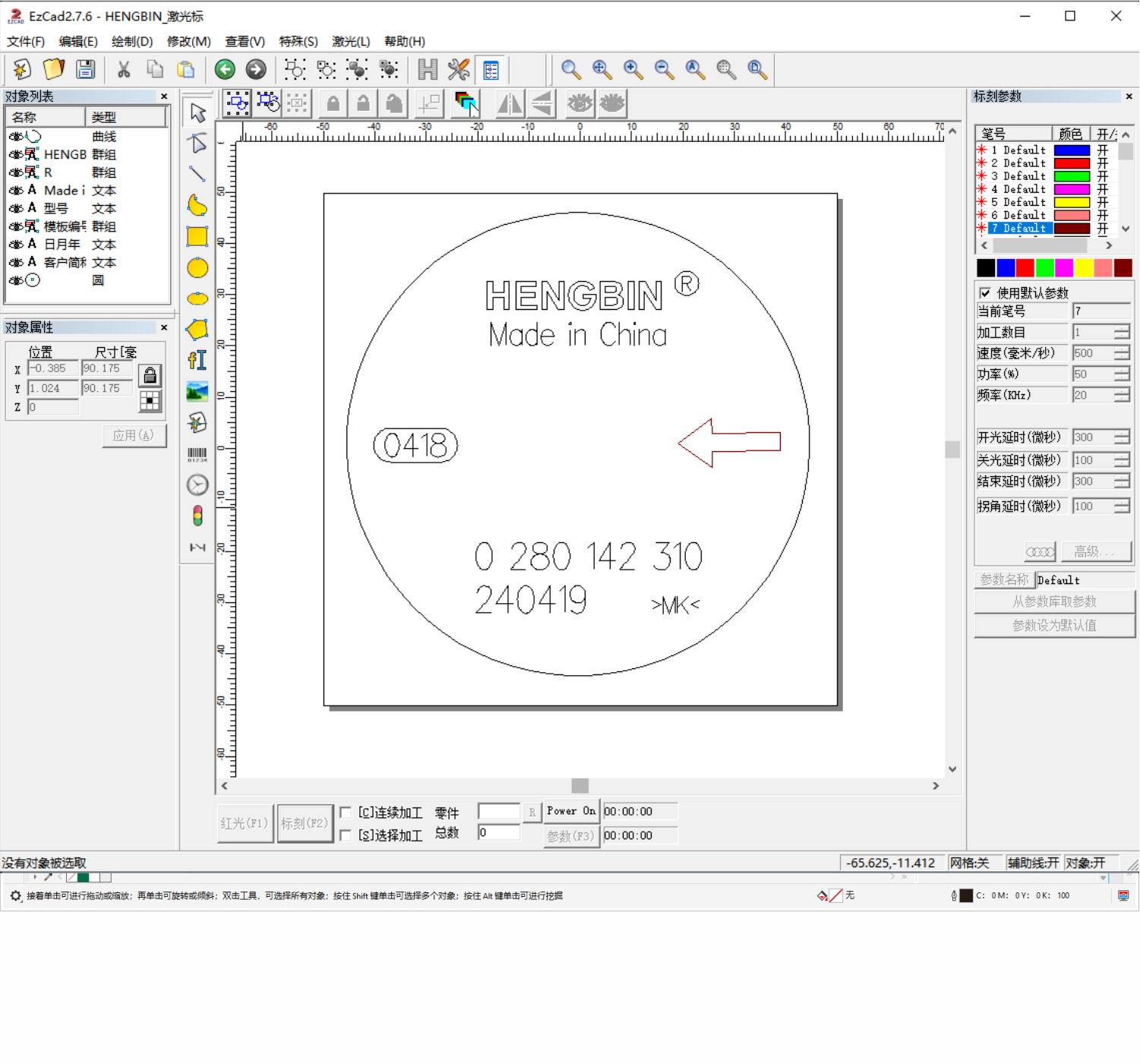Open the 绘制(D) menu
This screenshot has height=1064, width=1140.
tap(132, 42)
